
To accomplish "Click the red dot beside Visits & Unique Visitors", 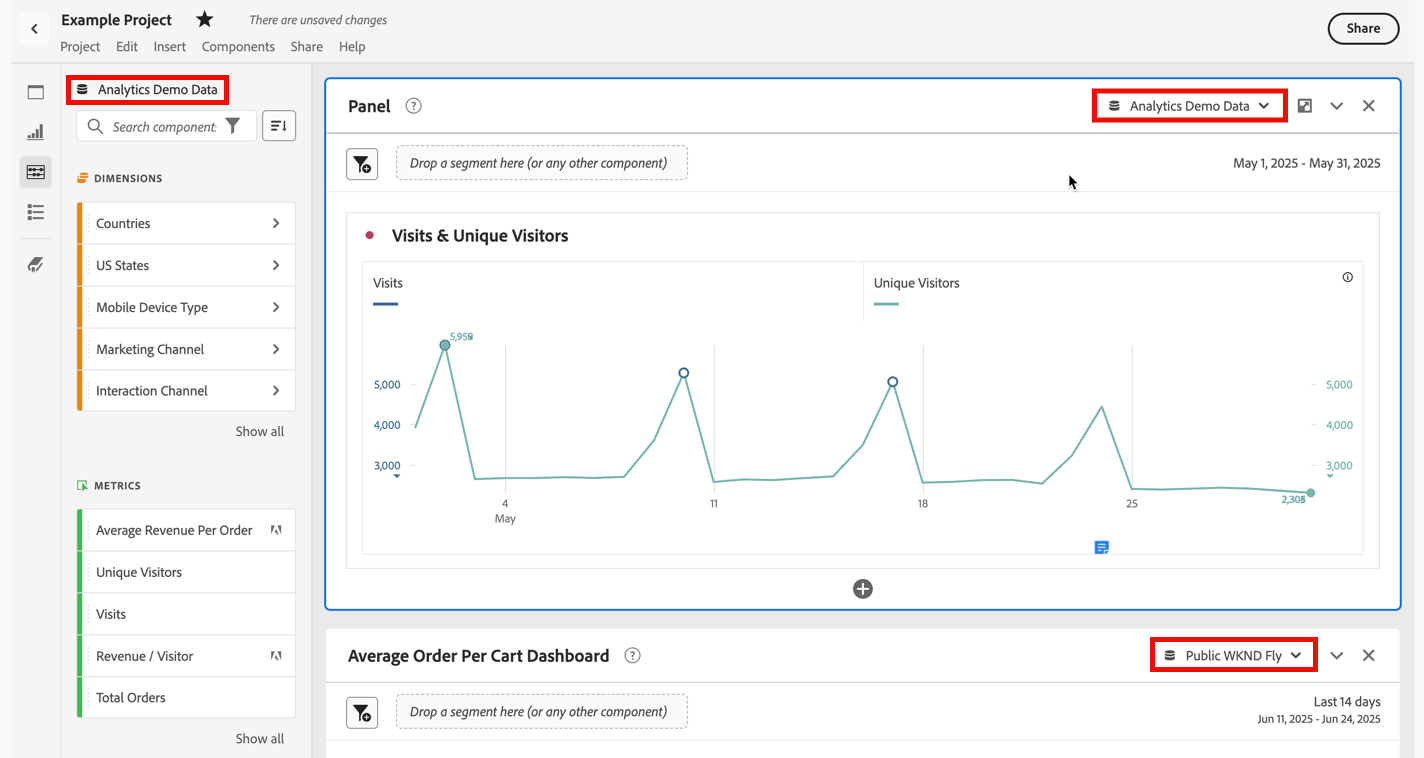I will point(370,236).
